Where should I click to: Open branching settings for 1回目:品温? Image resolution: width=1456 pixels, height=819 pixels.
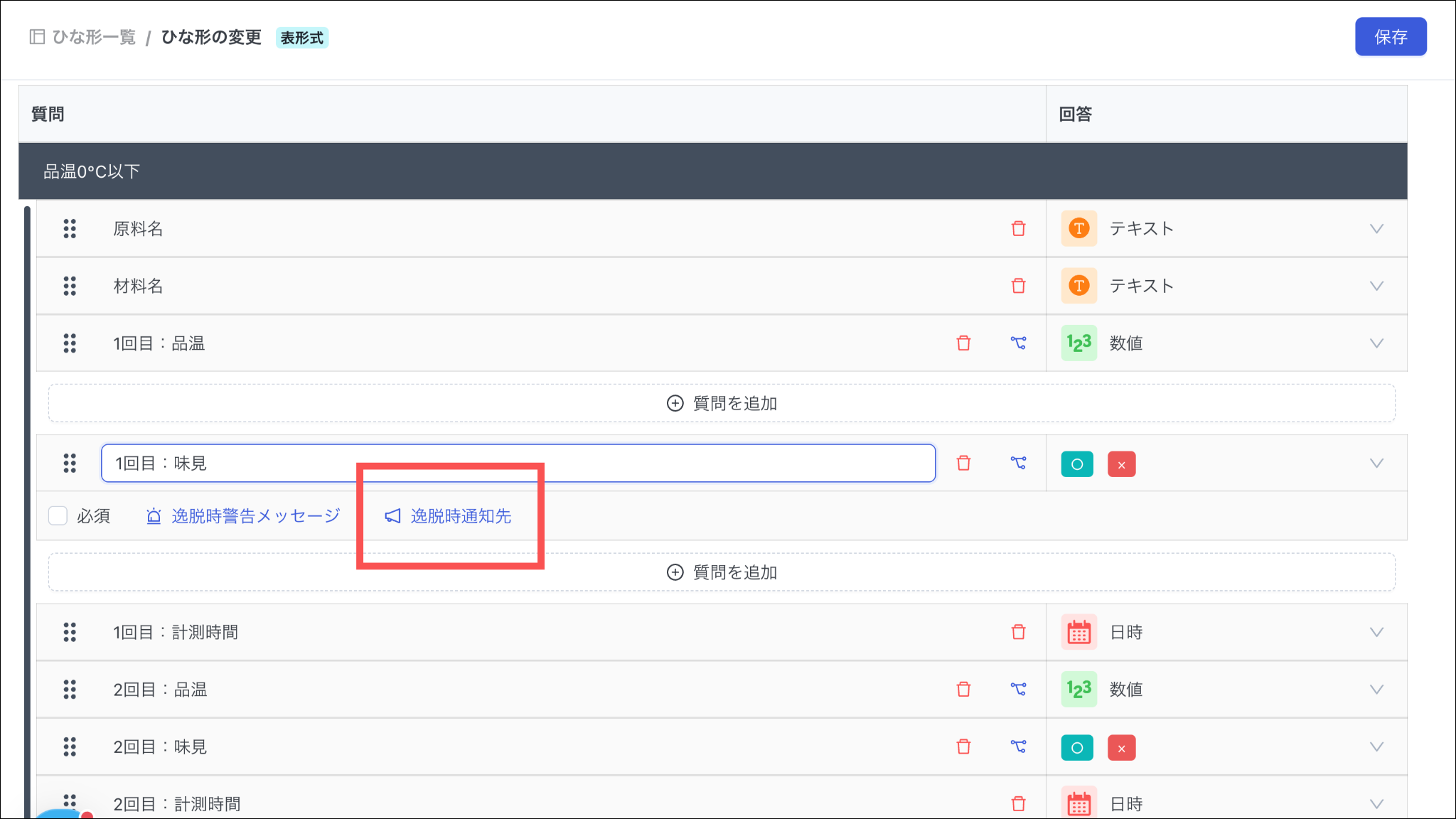[1018, 343]
